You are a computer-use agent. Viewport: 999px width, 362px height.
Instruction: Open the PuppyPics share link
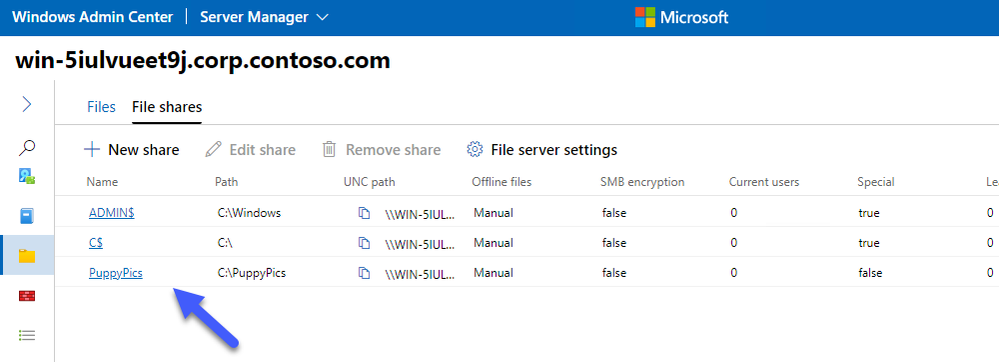coord(116,273)
